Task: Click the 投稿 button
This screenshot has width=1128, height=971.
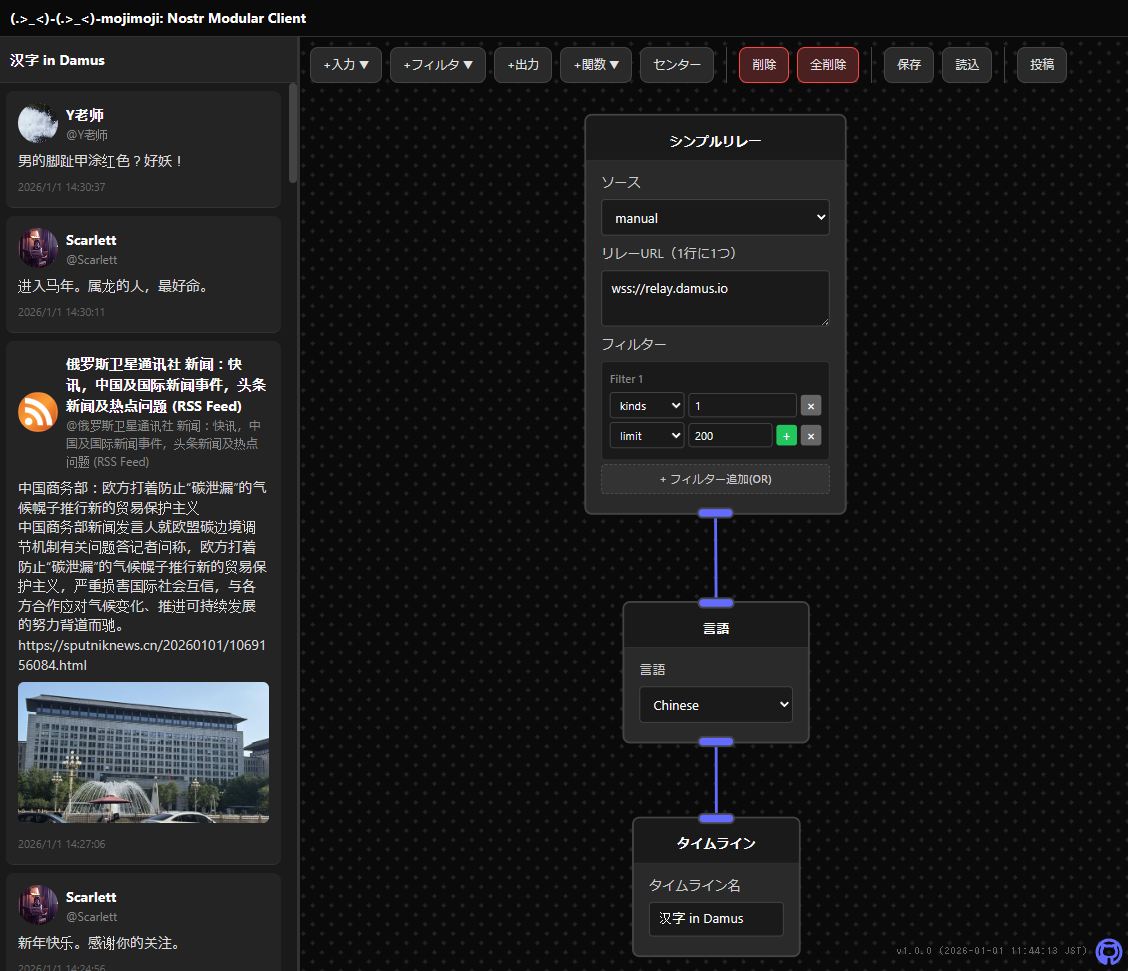Action: [1042, 65]
